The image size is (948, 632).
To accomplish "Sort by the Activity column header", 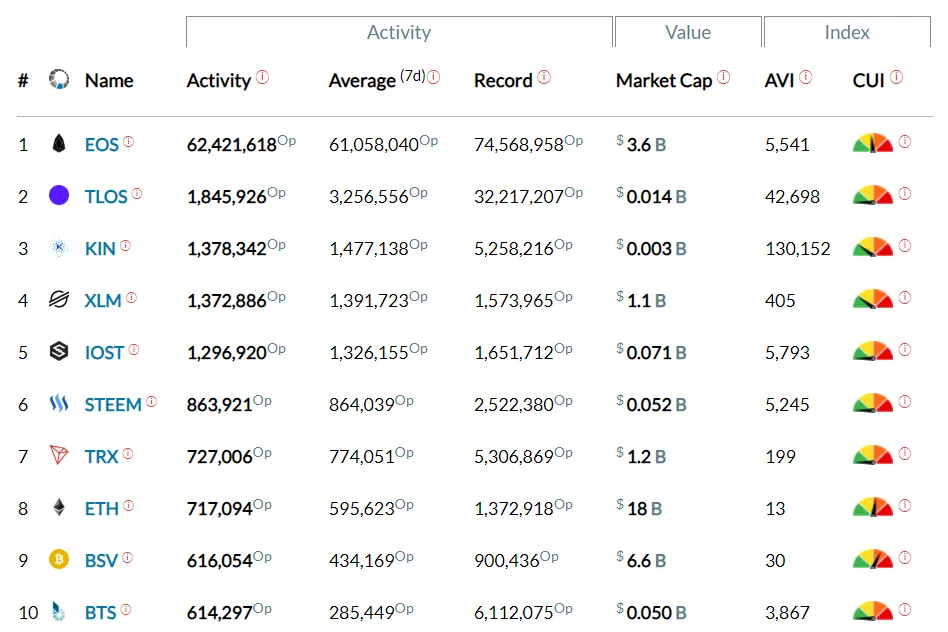I will (218, 80).
